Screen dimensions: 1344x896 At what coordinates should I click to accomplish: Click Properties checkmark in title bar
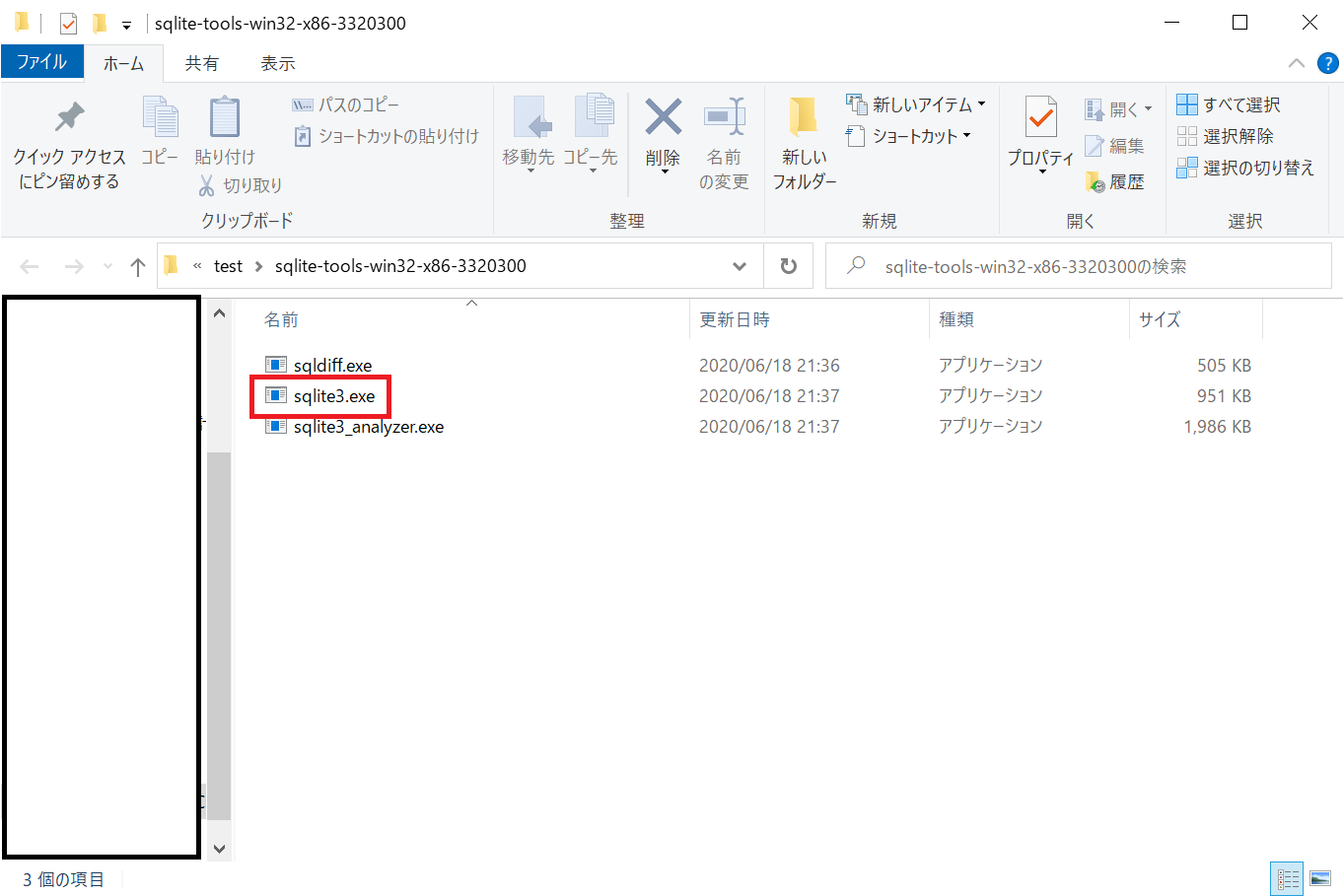(x=68, y=23)
